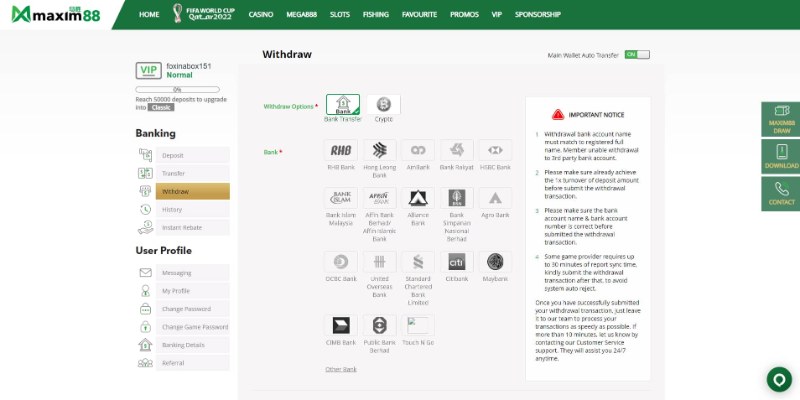Open the PROMOS navigation tab
This screenshot has height=400, width=800.
click(463, 15)
